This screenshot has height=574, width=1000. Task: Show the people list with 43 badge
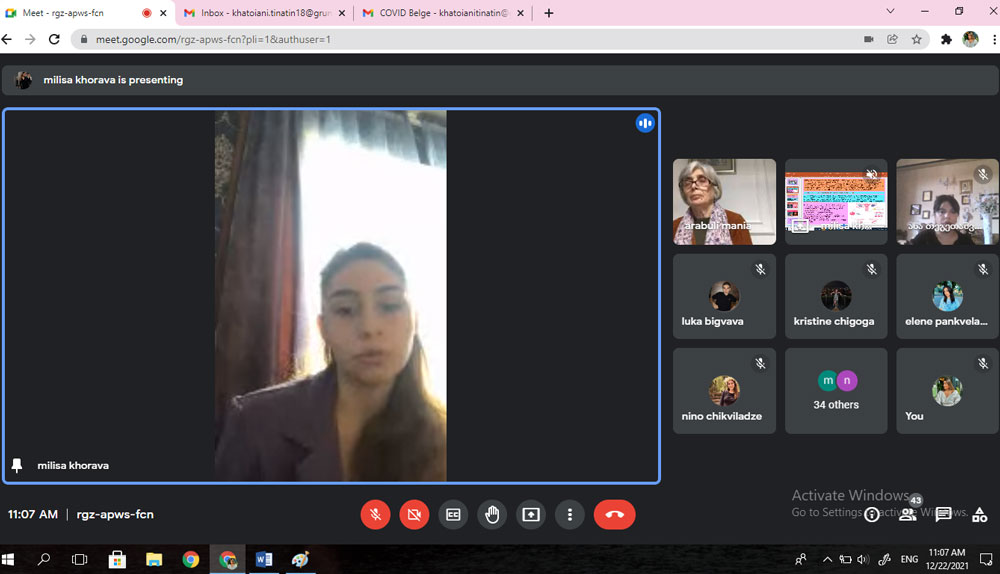[908, 514]
